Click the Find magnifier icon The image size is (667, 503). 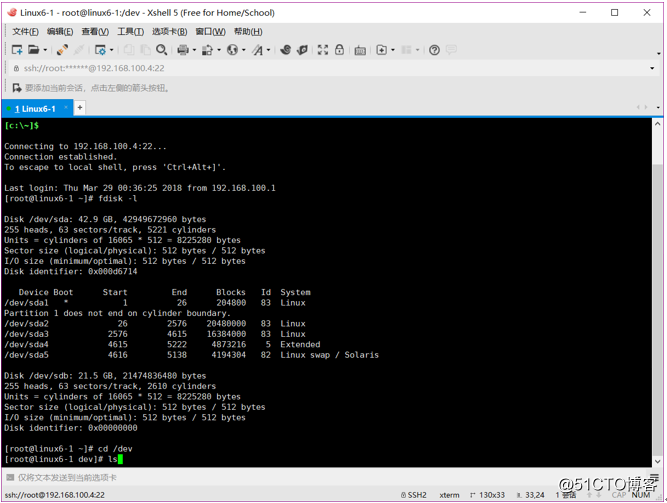161,50
